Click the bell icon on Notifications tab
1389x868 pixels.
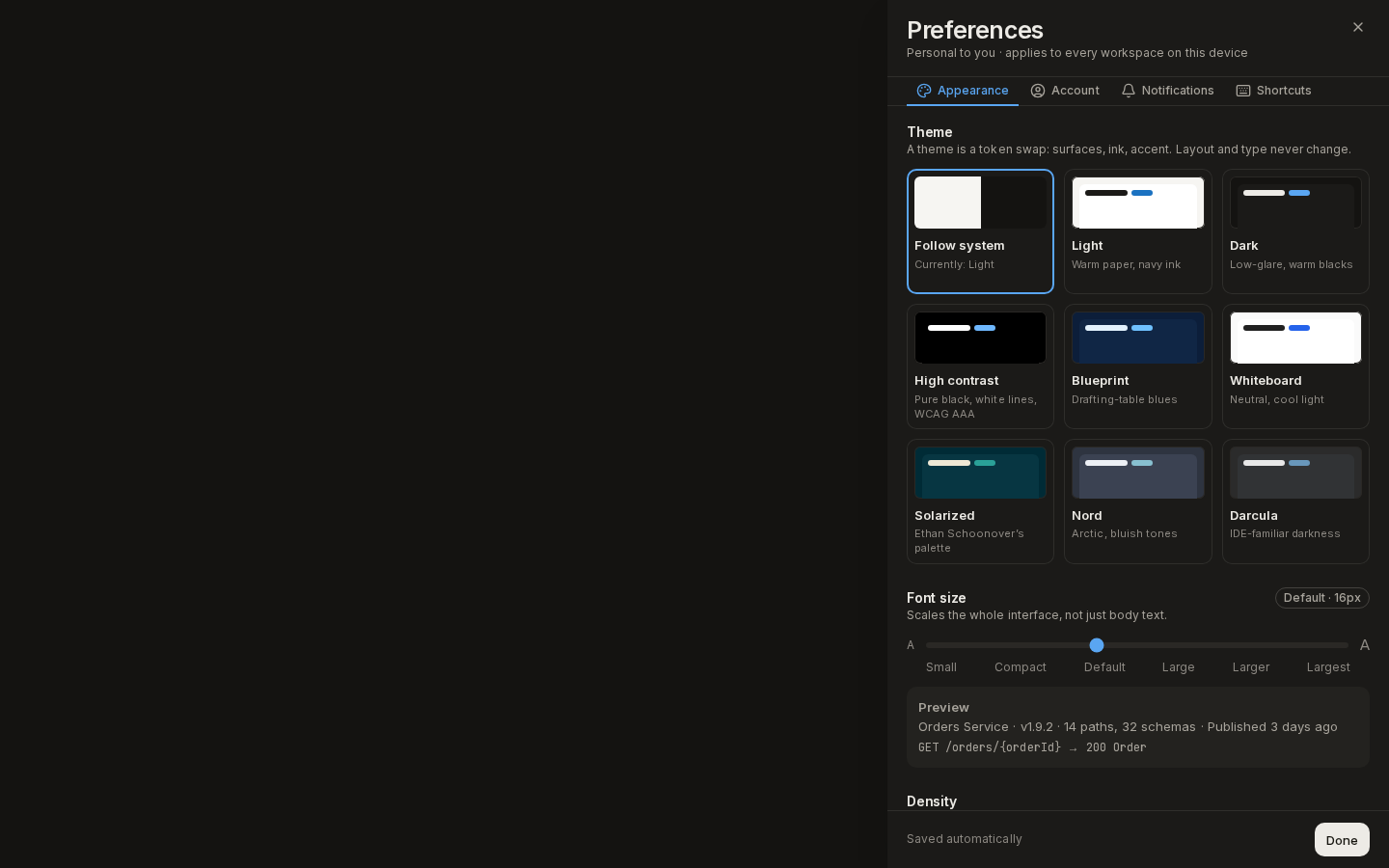click(1129, 91)
